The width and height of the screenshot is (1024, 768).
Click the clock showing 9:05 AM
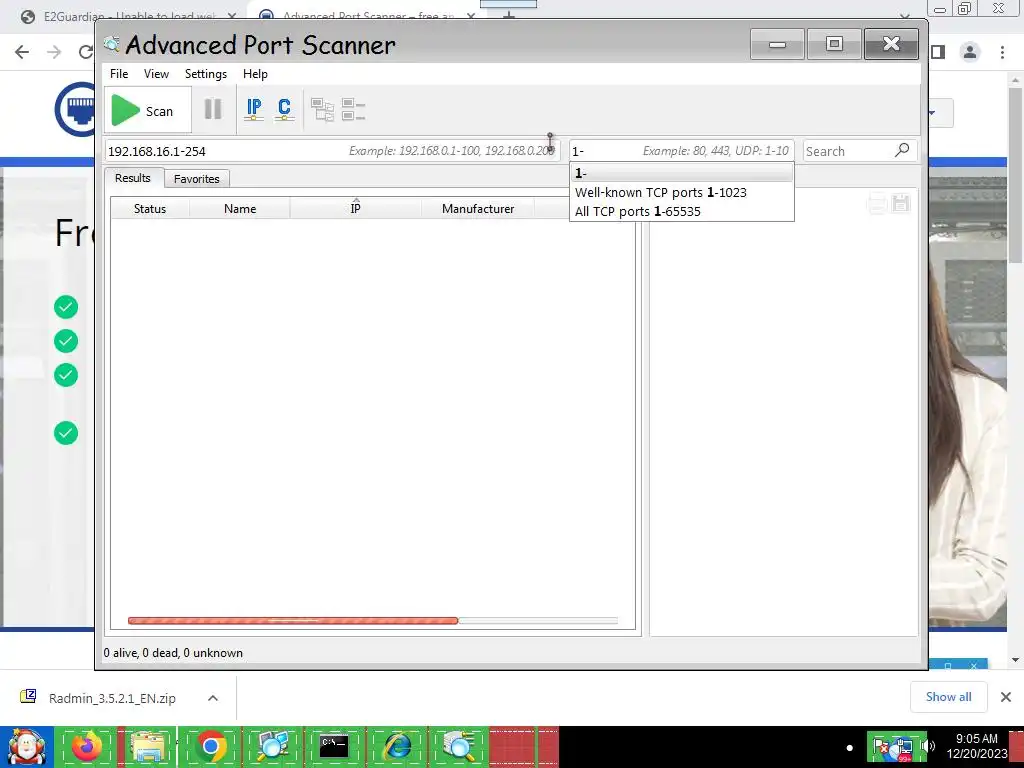(976, 746)
